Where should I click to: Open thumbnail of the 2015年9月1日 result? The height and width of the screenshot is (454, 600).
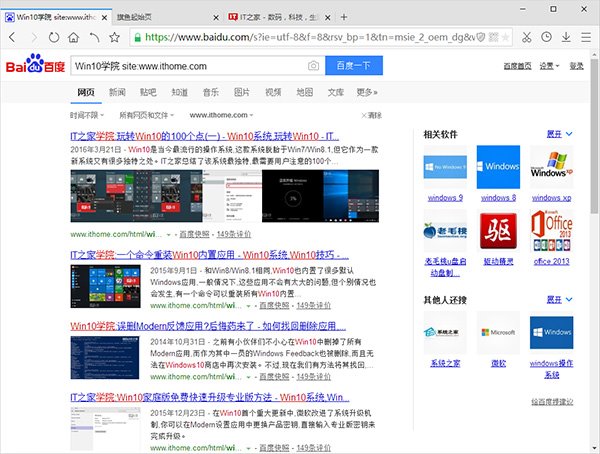point(105,286)
